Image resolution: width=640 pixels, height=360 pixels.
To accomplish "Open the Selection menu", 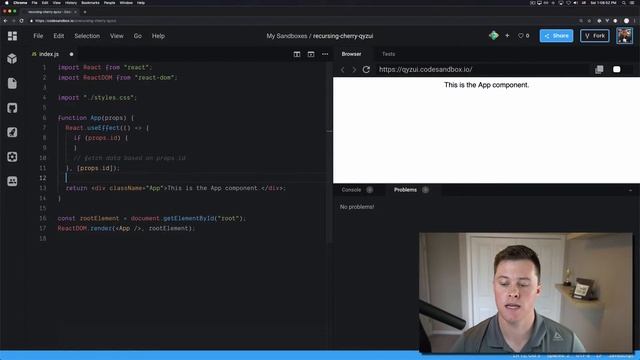I will coord(87,36).
